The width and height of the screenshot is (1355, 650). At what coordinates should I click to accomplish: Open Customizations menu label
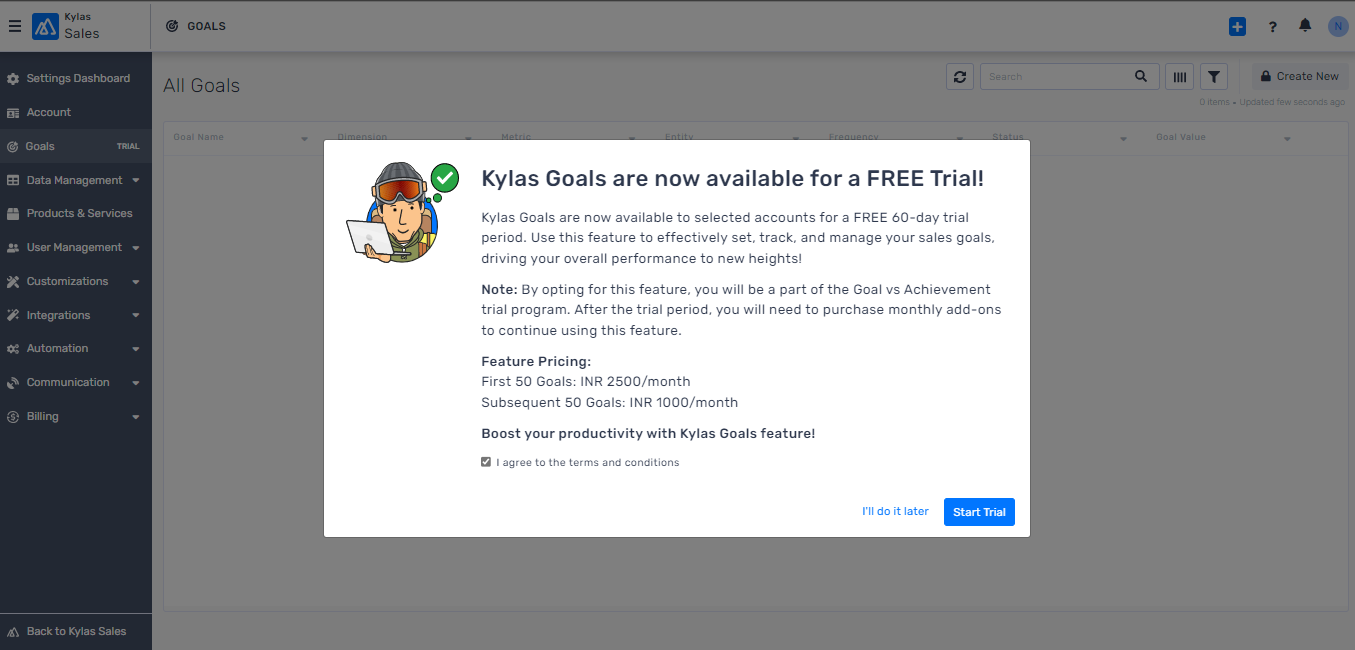pos(67,281)
